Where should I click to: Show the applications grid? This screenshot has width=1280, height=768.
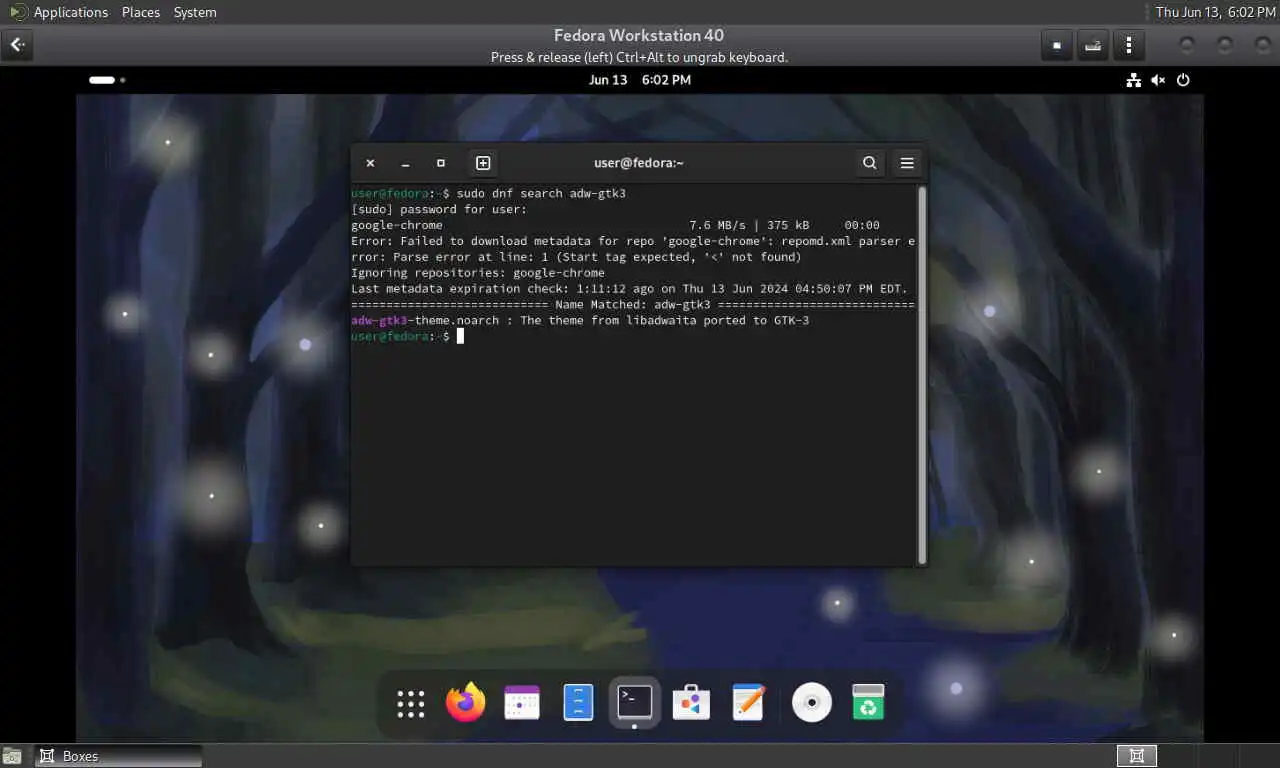click(x=411, y=704)
